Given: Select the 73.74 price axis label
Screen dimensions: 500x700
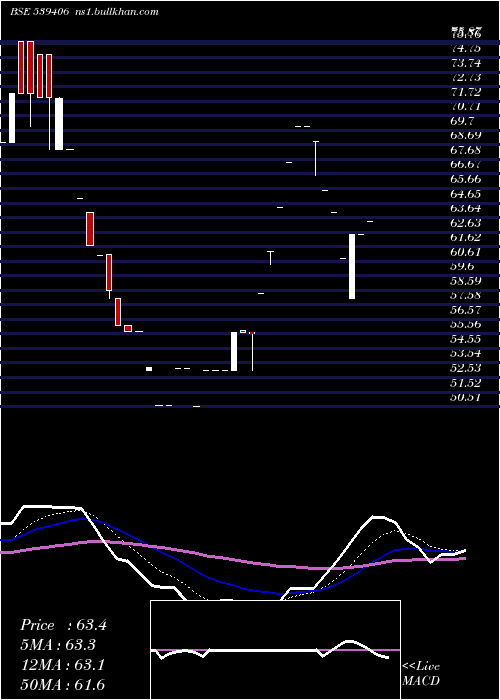Looking at the screenshot, I should tap(466, 63).
